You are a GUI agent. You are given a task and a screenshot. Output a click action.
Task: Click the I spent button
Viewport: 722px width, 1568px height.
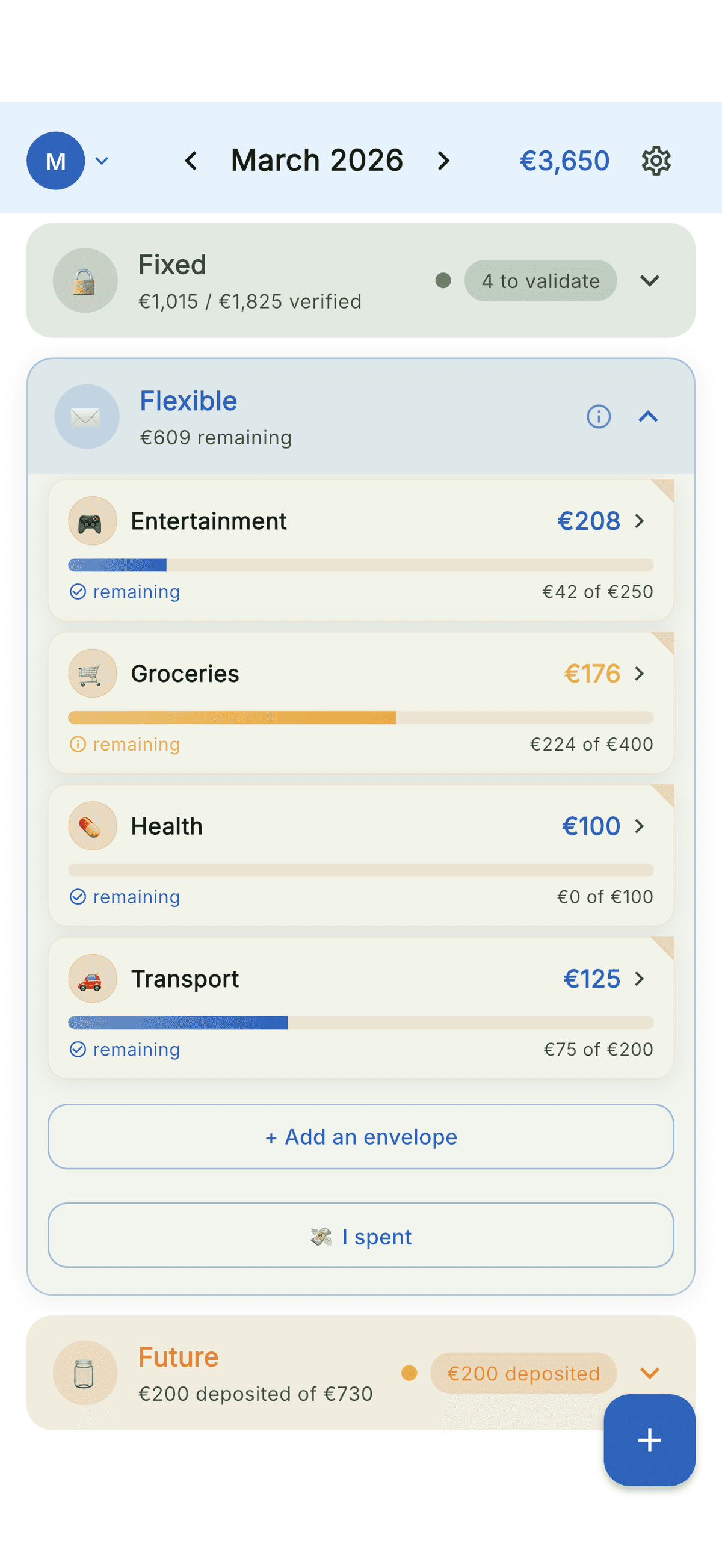(x=361, y=1236)
